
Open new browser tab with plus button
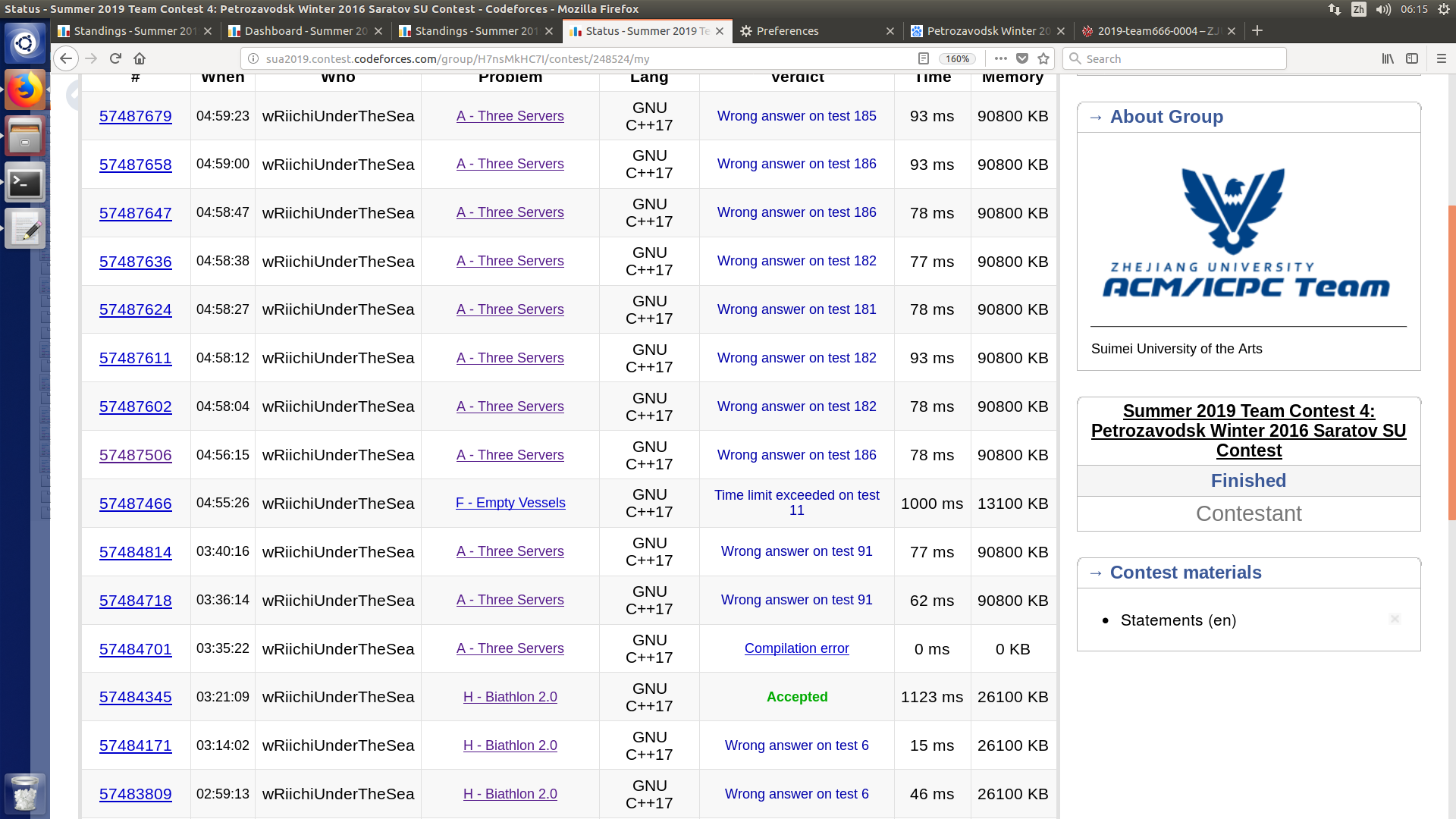point(1257,30)
